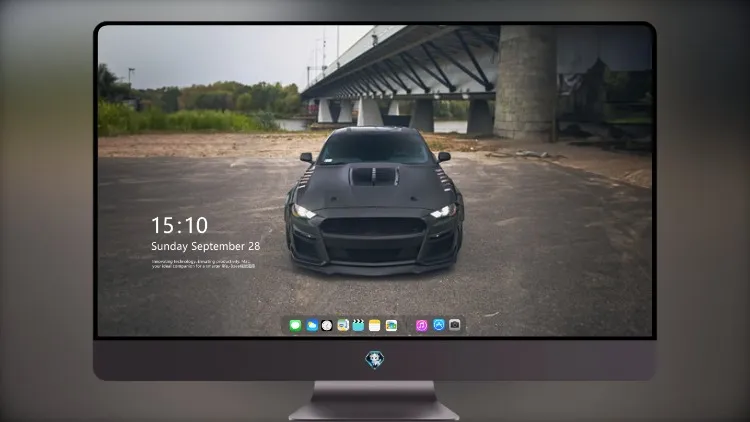750x422 pixels.
Task: Click the Sunday September 28 date text
Action: tap(206, 246)
